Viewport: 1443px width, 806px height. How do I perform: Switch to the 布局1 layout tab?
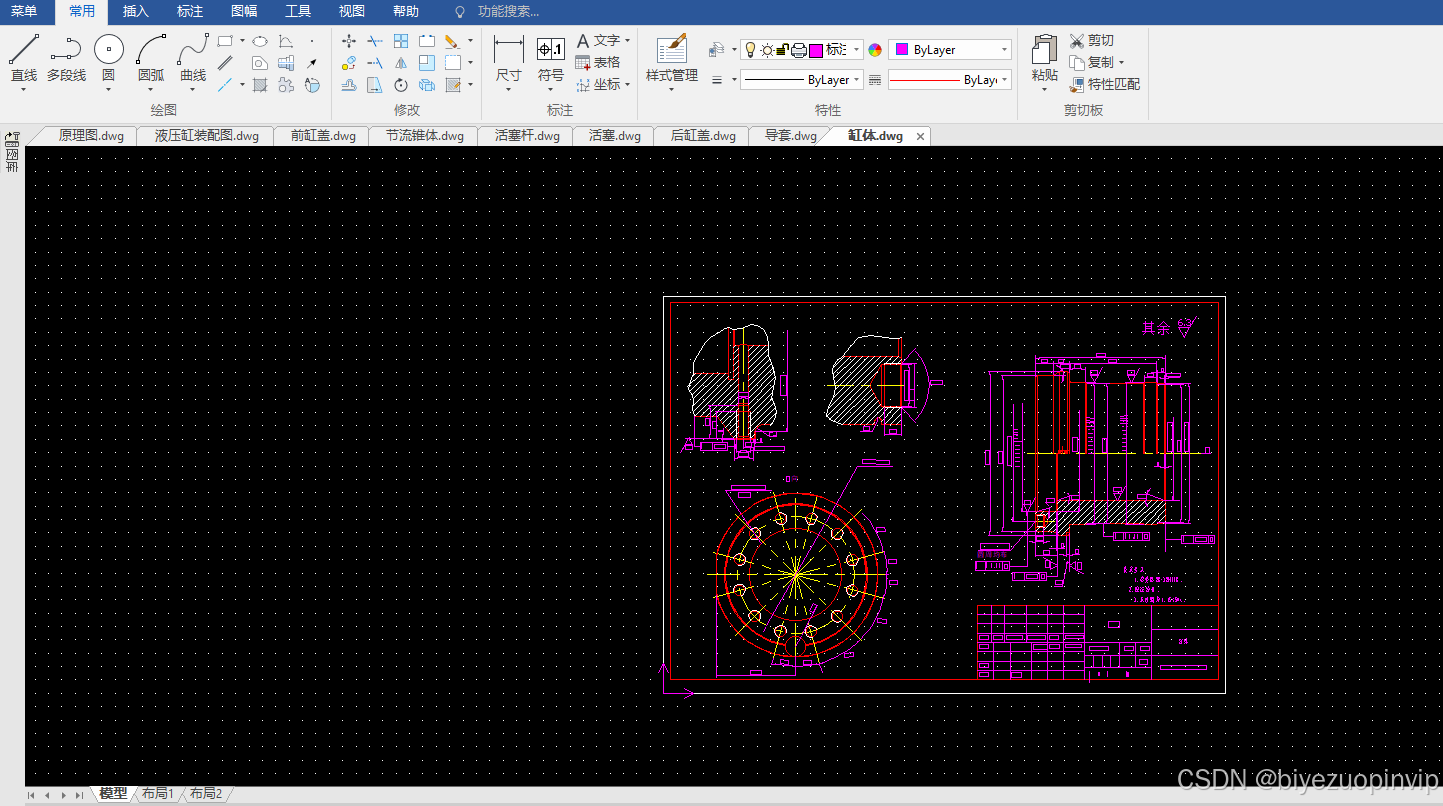click(158, 794)
